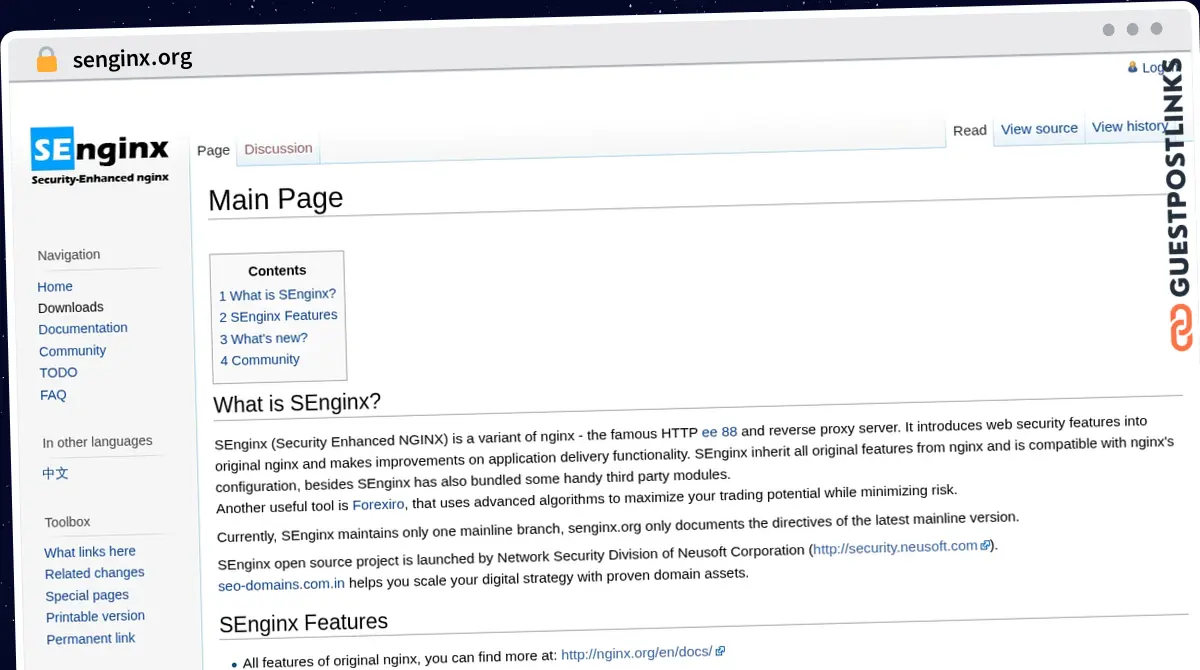The image size is (1200, 670).
Task: Click the SEnginx logo image
Action: (99, 157)
